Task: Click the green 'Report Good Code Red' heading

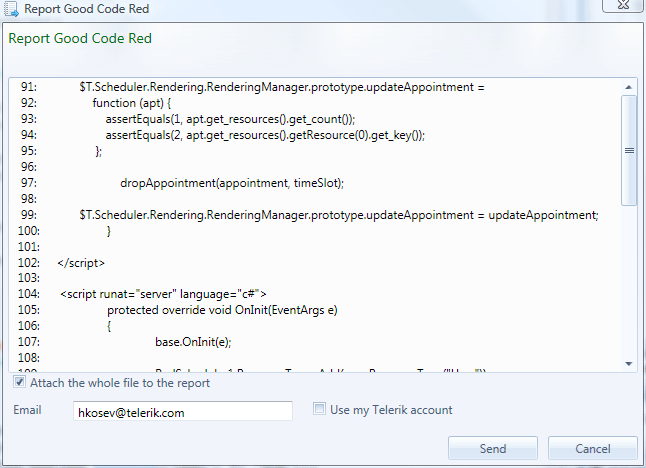Action: coord(80,38)
